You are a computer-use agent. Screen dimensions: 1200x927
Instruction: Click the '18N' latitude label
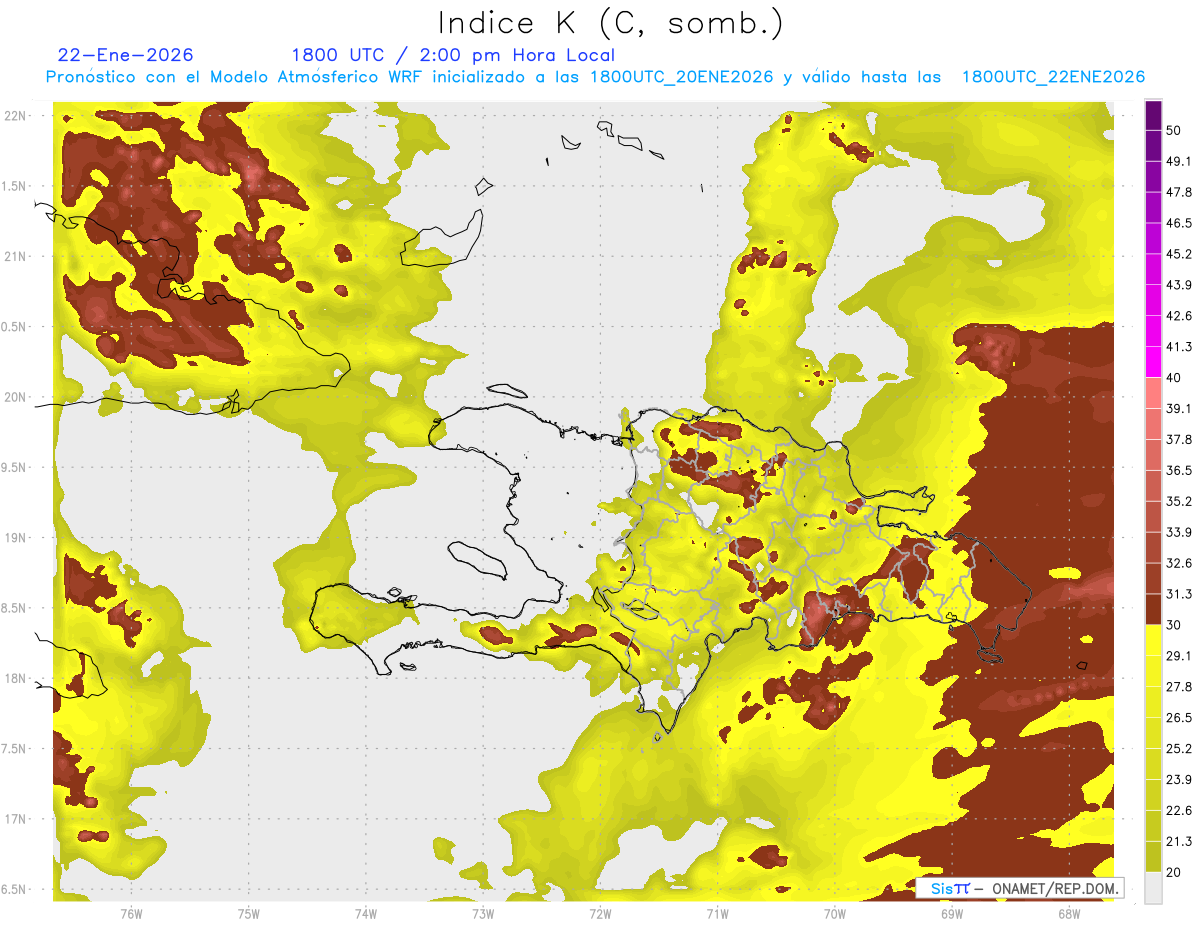click(15, 679)
